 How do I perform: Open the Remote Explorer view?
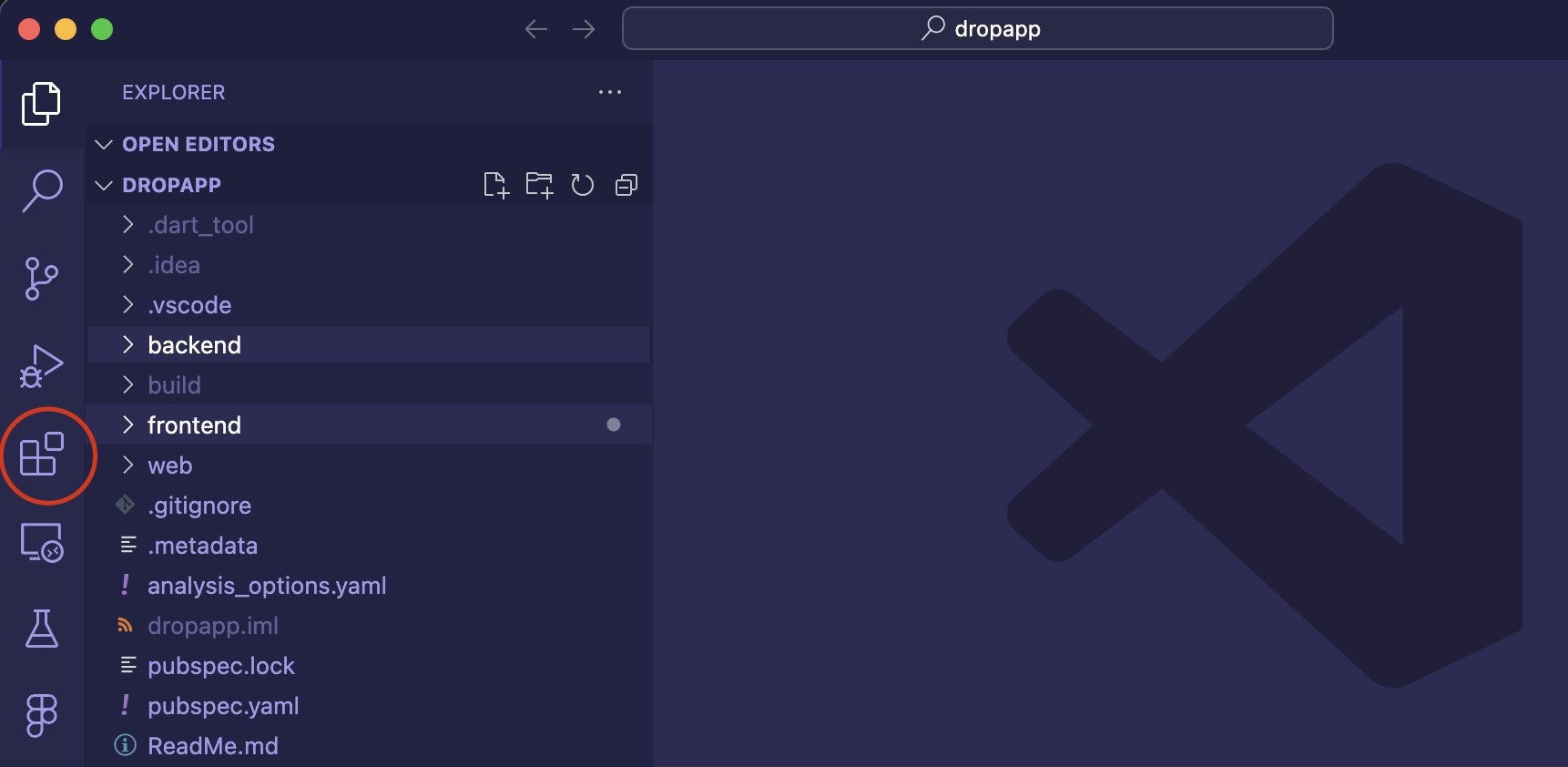point(42,542)
